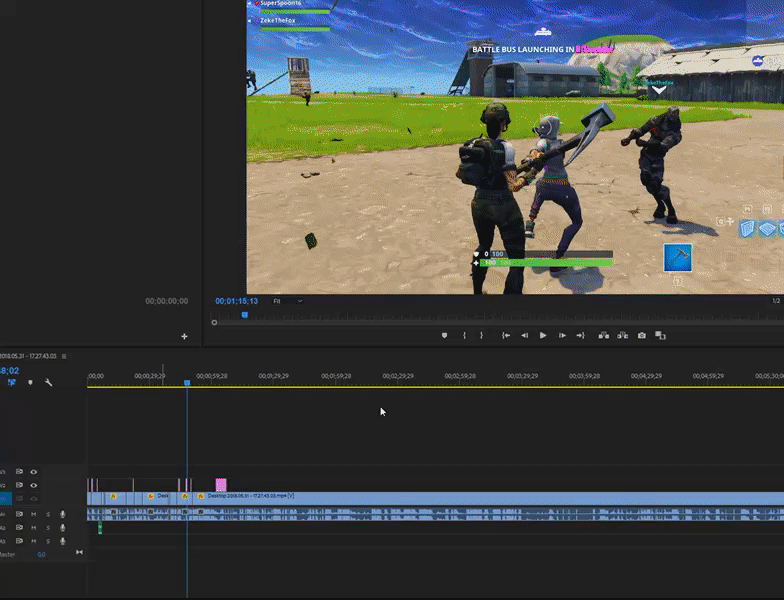Toggle sync lock on video track V3
This screenshot has width=784, height=600.
point(19,472)
